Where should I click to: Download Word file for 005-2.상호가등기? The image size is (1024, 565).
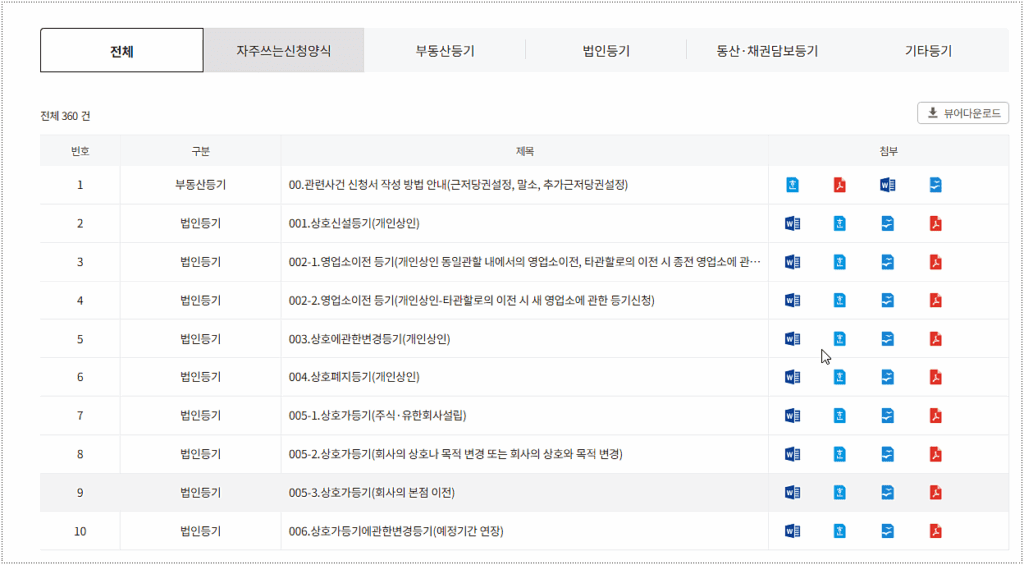(x=792, y=454)
